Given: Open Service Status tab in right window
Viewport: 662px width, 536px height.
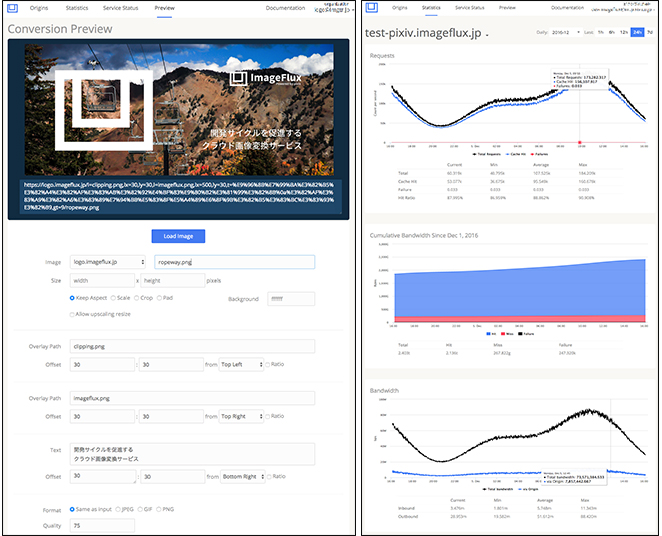Looking at the screenshot, I should coord(469,8).
